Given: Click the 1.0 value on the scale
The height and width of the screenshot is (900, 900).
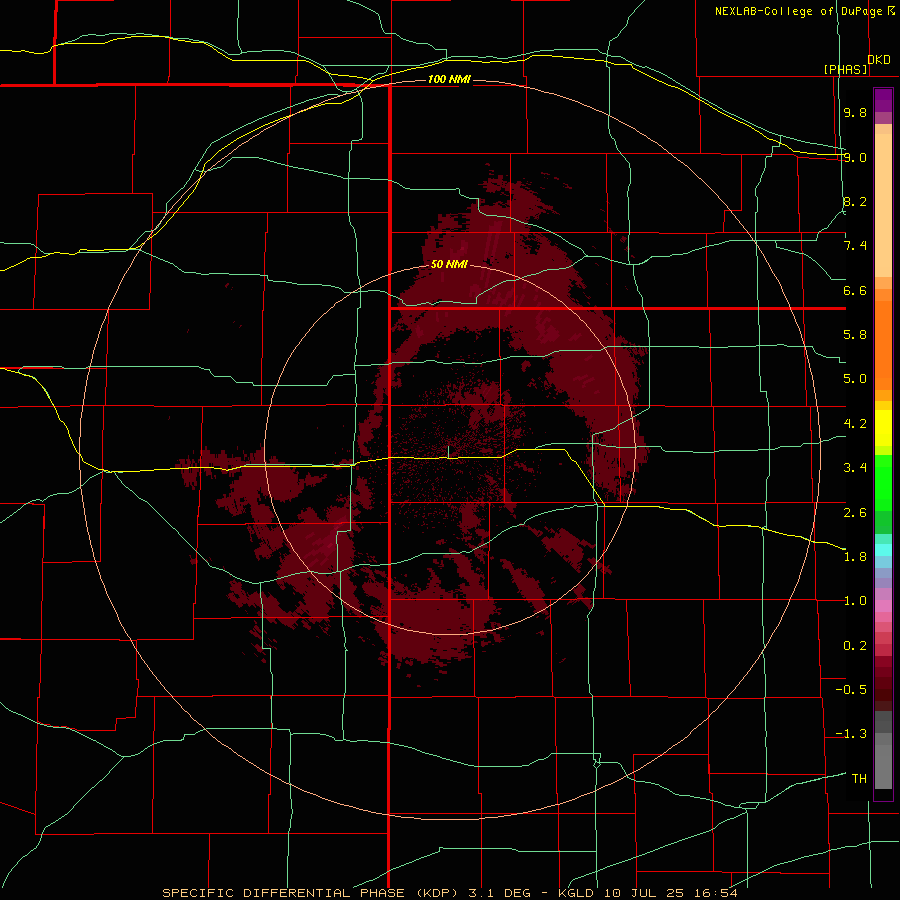Looking at the screenshot, I should (855, 601).
